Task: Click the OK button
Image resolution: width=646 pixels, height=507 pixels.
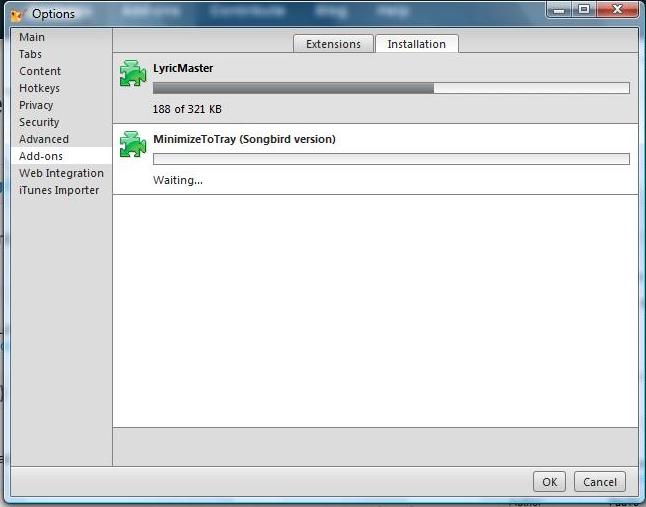Action: point(549,481)
